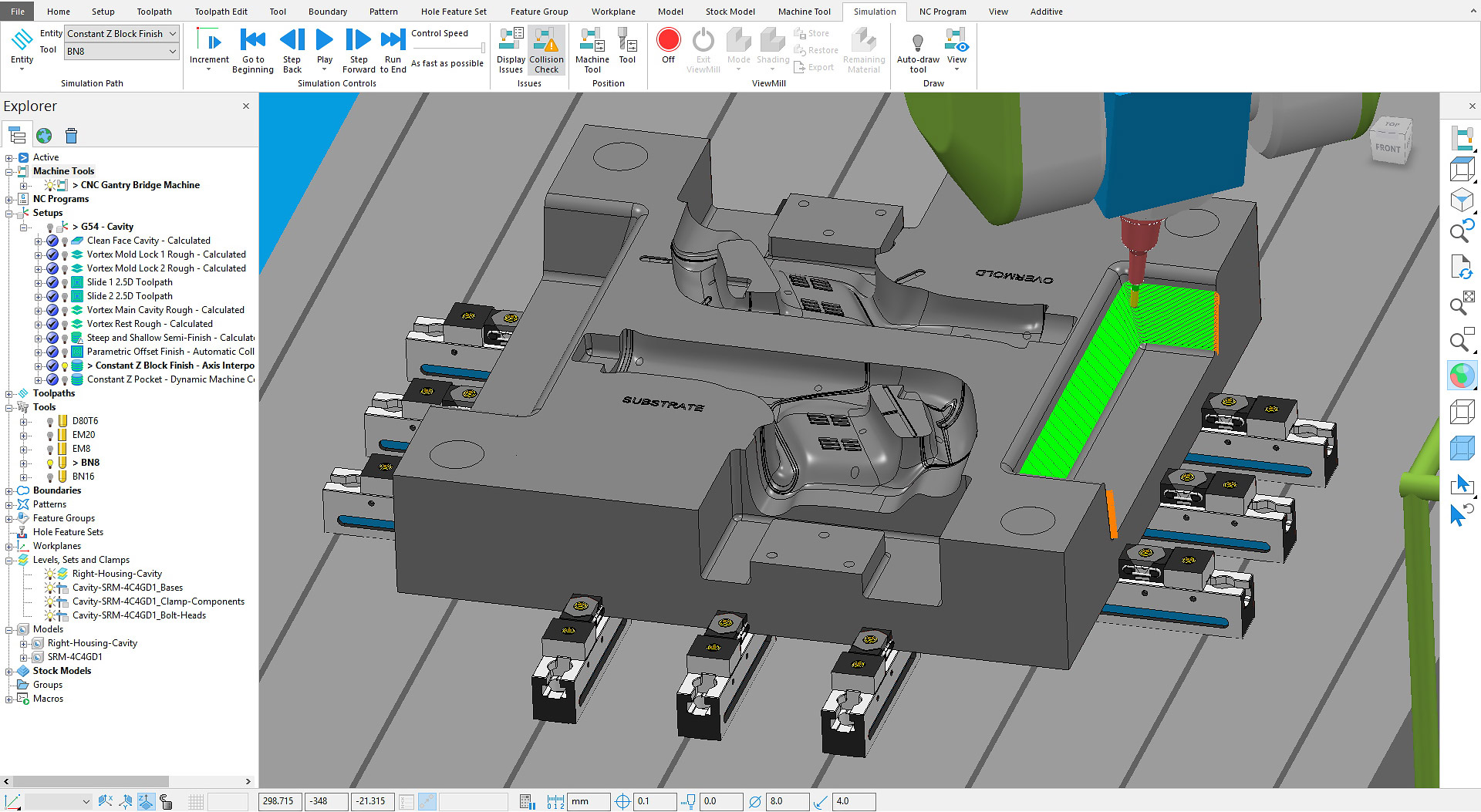
Task: Adjust the Control Speed slider
Action: click(482, 49)
